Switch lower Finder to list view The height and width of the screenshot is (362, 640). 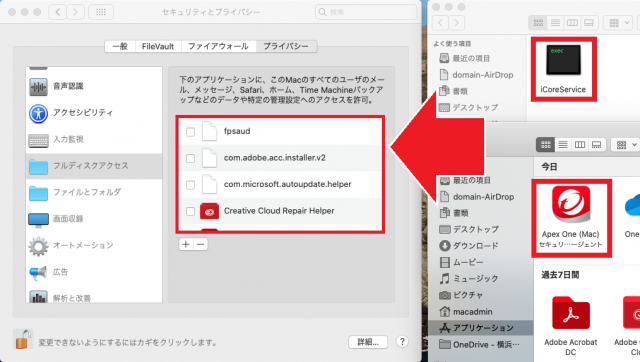point(563,144)
